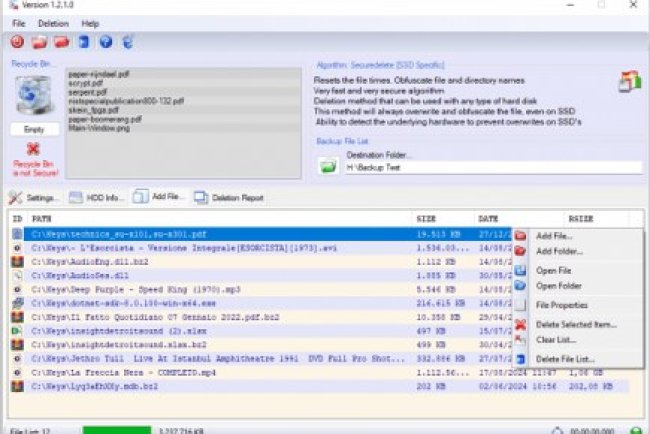The width and height of the screenshot is (650, 434).
Task: Click the clock icon in the status bar
Action: (558, 430)
